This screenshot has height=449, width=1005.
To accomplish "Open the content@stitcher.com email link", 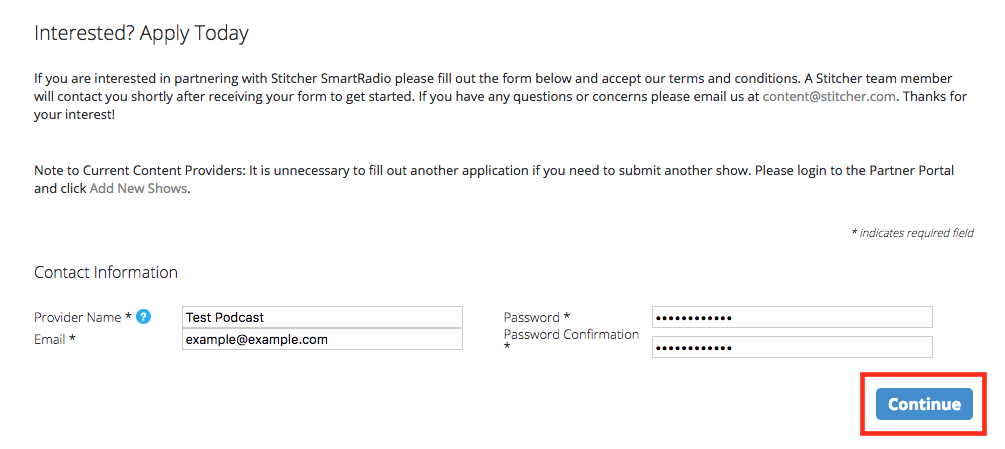I will pyautogui.click(x=829, y=97).
